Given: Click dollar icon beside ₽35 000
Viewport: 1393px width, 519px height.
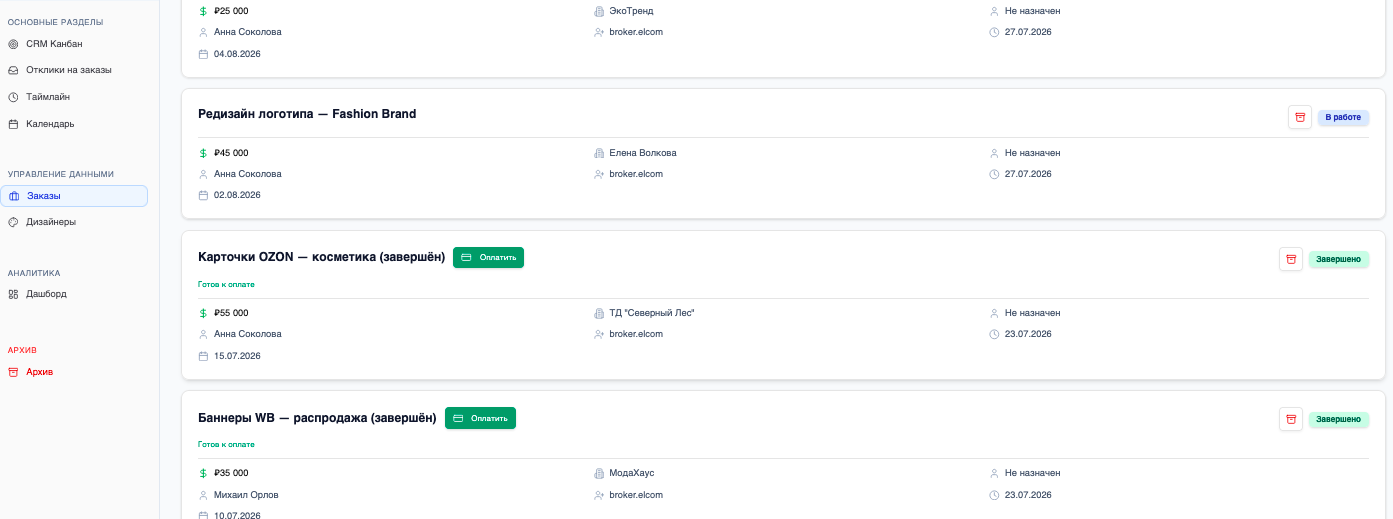Looking at the screenshot, I should point(203,473).
